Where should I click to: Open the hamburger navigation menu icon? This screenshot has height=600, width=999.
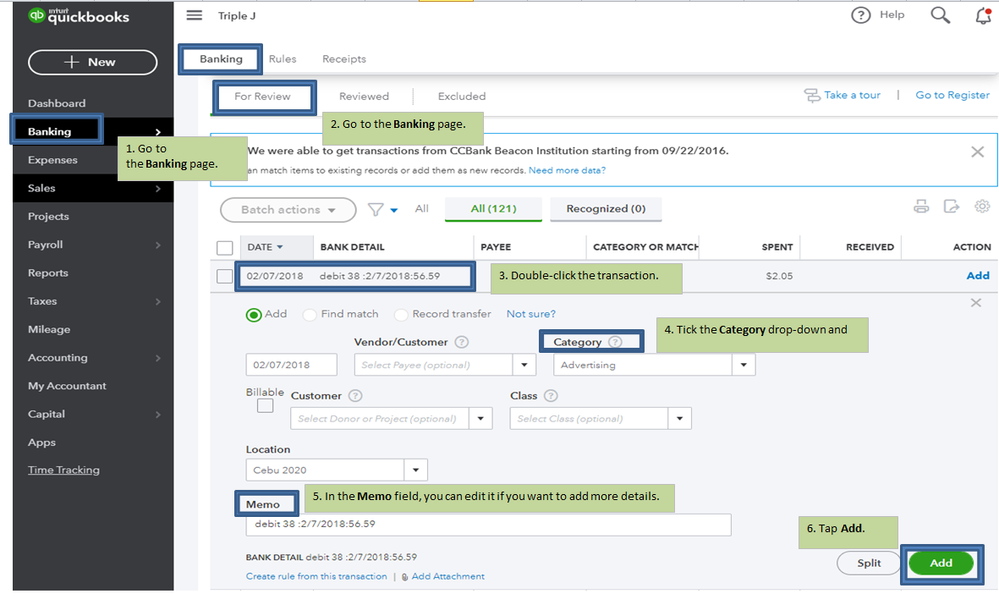point(194,15)
